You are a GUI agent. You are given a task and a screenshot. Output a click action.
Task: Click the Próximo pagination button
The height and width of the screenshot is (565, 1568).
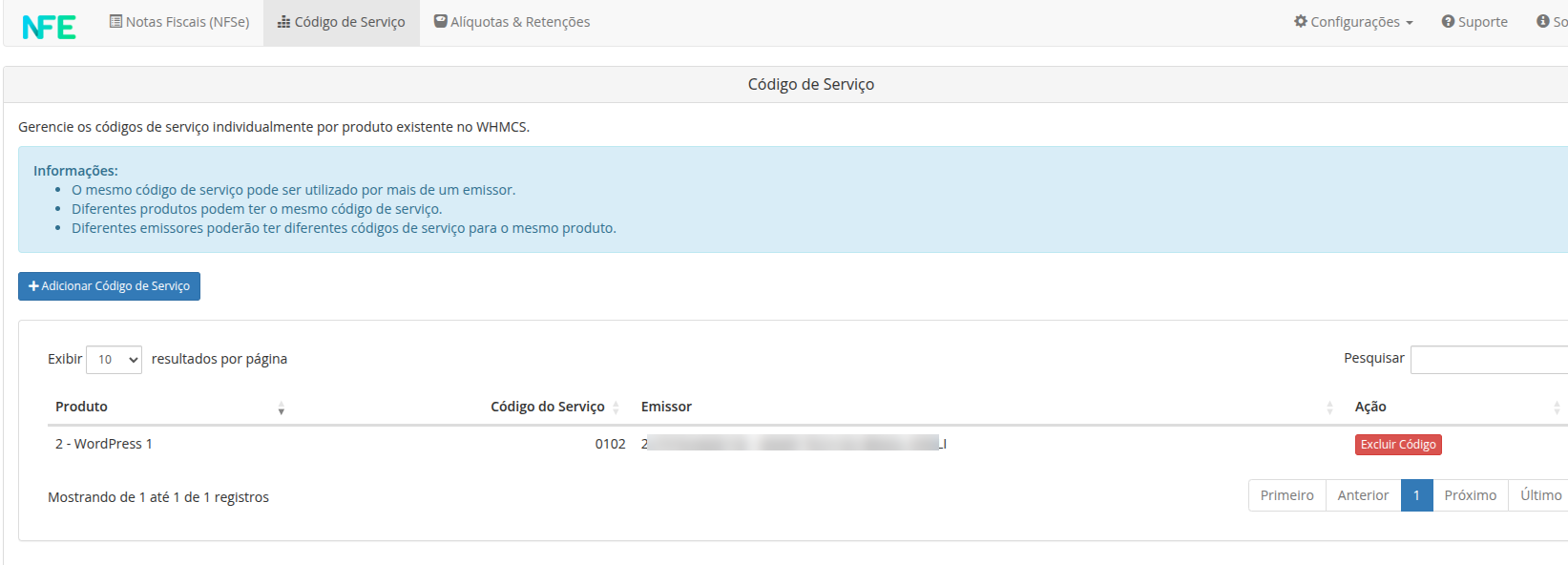tap(1470, 495)
